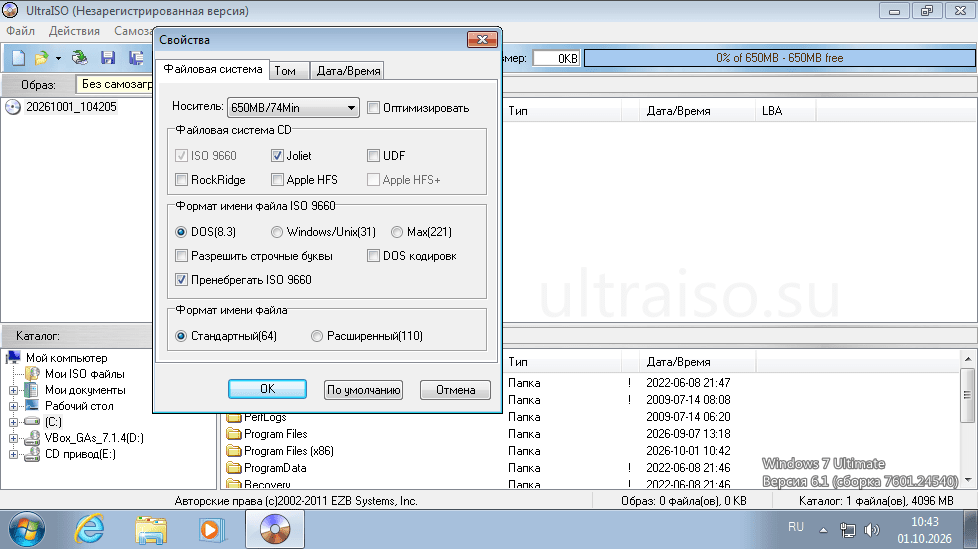The width and height of the screenshot is (978, 549).
Task: Click the OK button
Action: tap(267, 389)
